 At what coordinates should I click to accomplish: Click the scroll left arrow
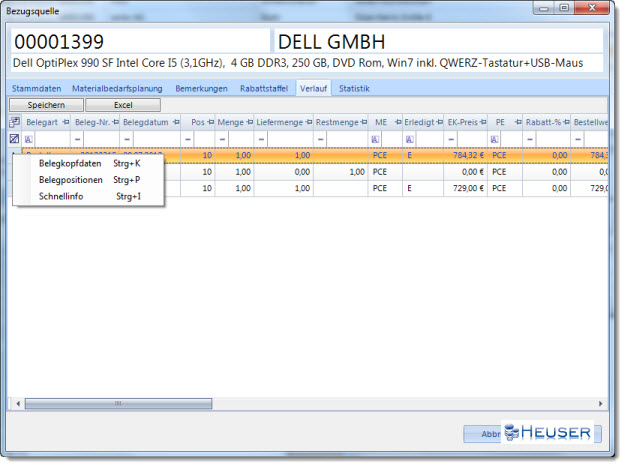[18, 404]
